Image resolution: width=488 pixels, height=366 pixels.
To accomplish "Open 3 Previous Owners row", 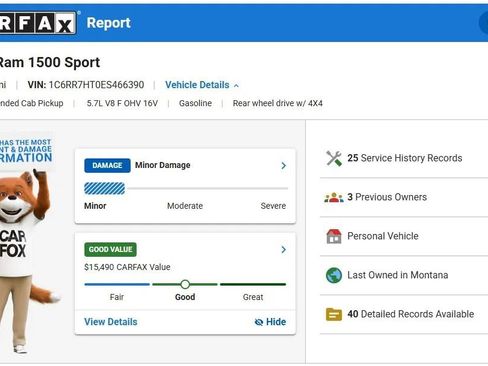I will 404,197.
